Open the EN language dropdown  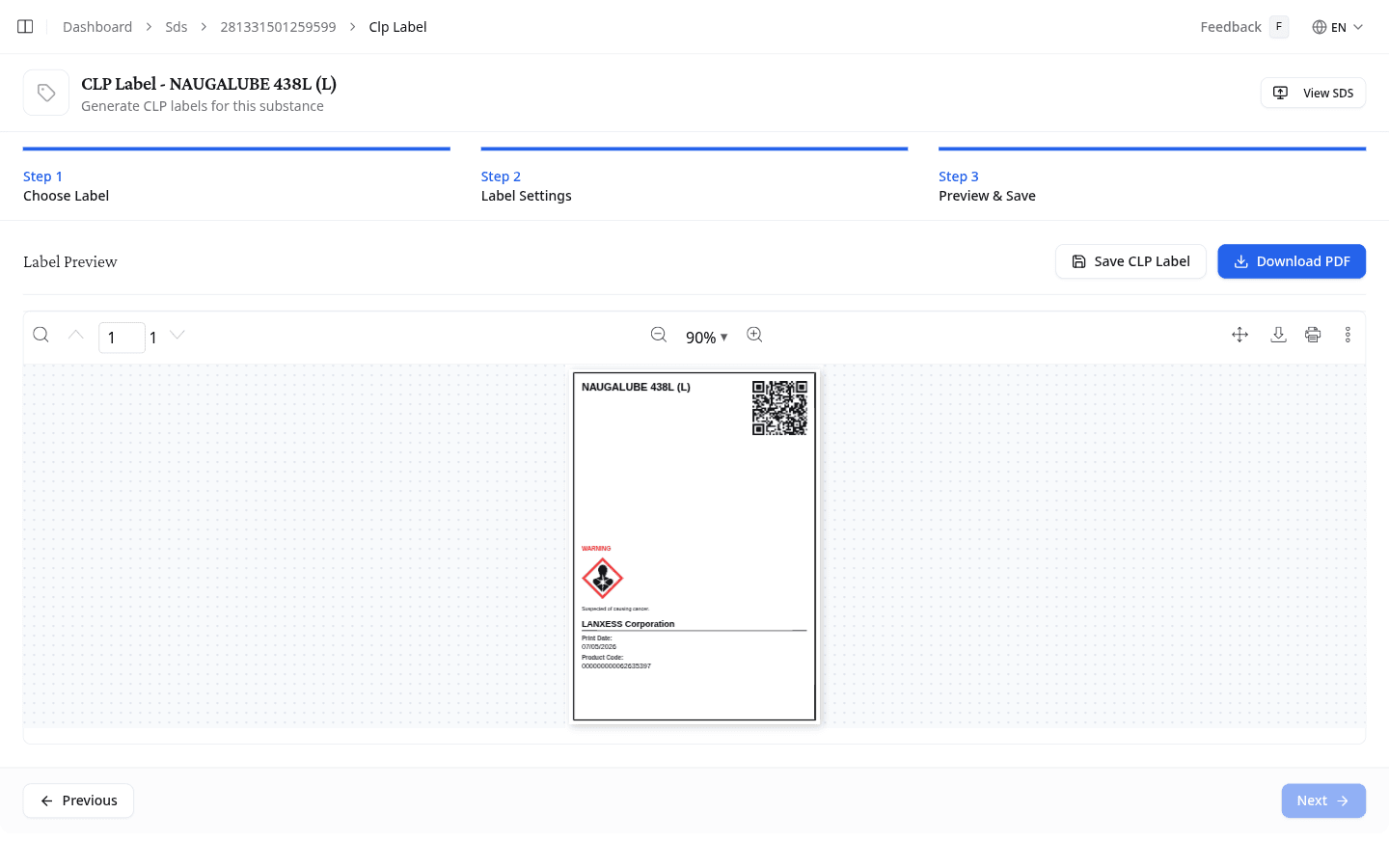pyautogui.click(x=1338, y=27)
